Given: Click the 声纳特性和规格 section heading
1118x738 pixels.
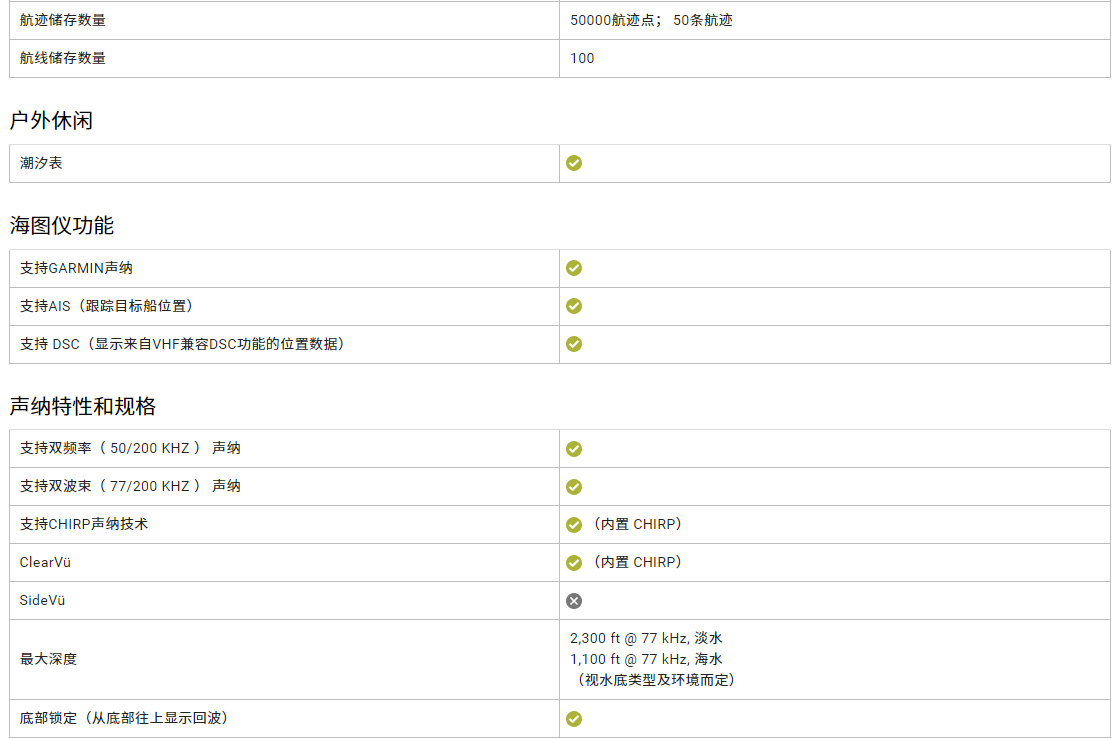Looking at the screenshot, I should 83,407.
